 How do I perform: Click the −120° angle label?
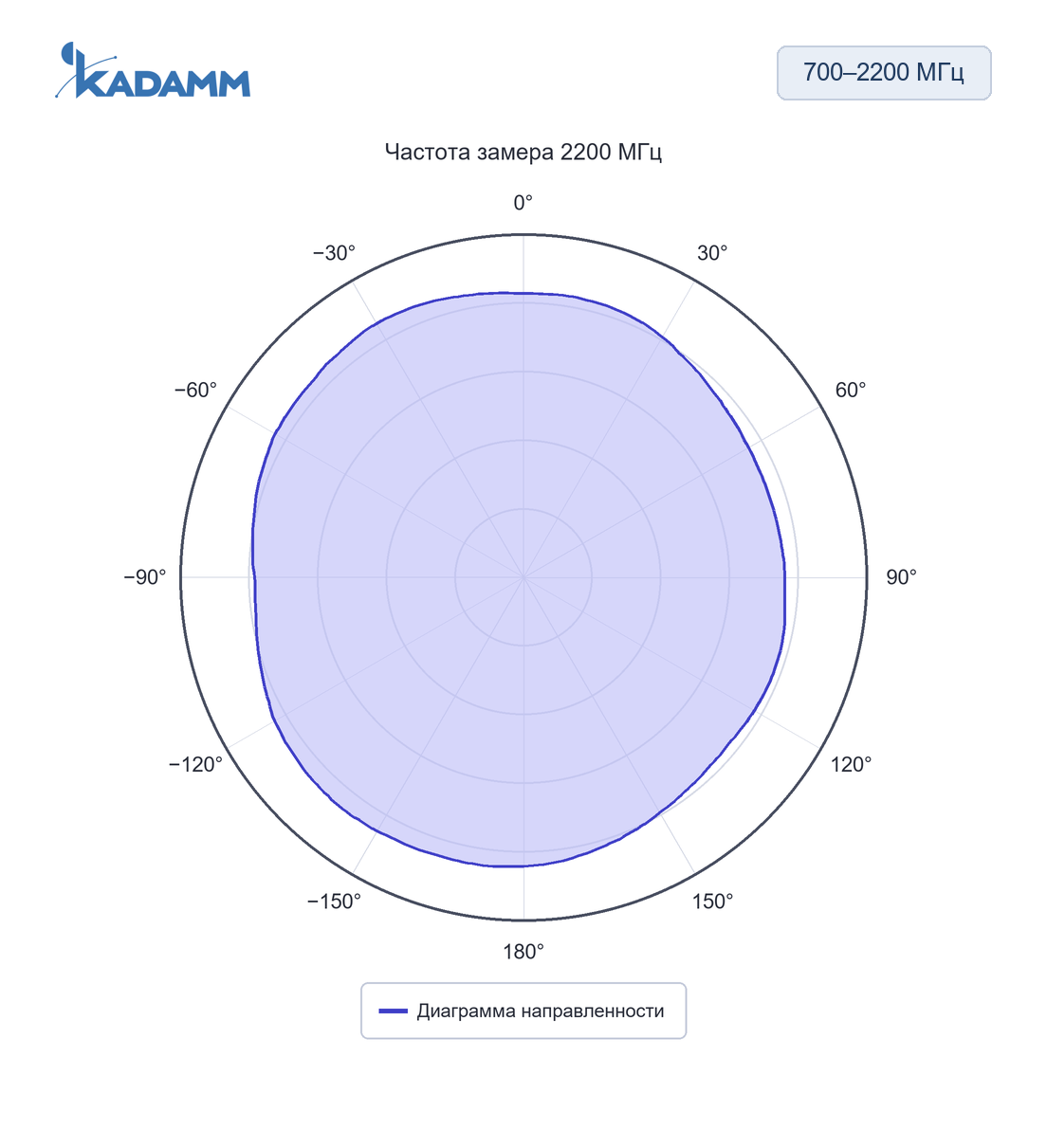click(195, 764)
